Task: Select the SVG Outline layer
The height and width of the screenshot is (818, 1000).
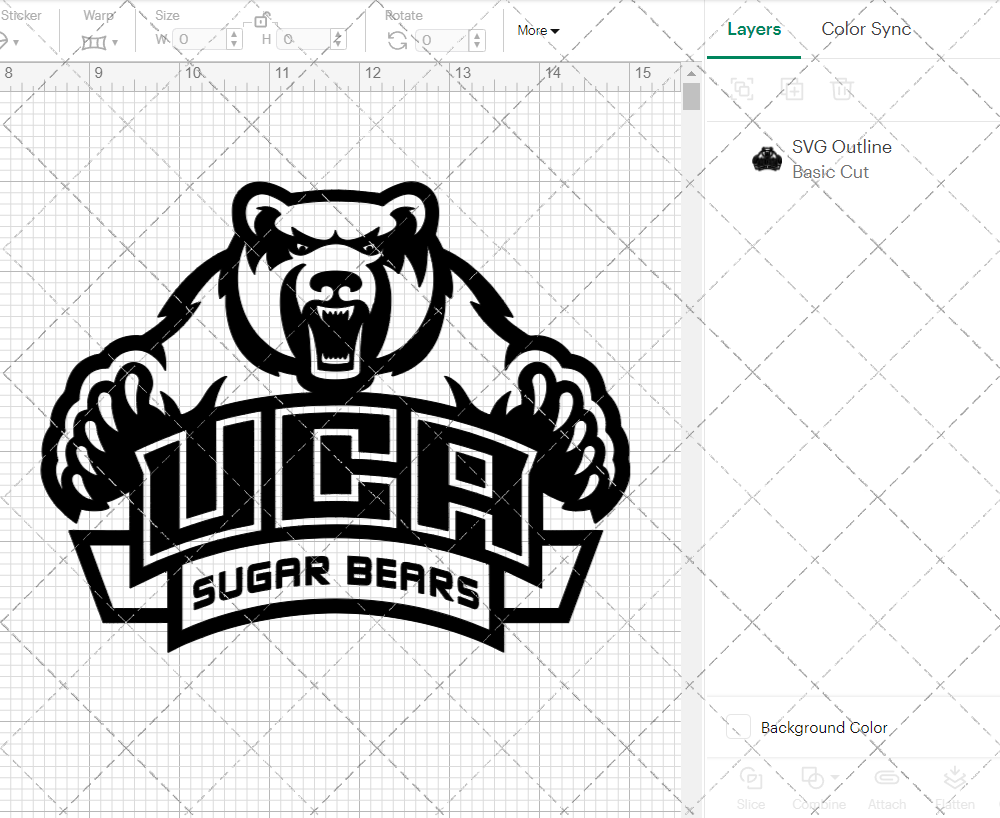Action: (x=842, y=147)
